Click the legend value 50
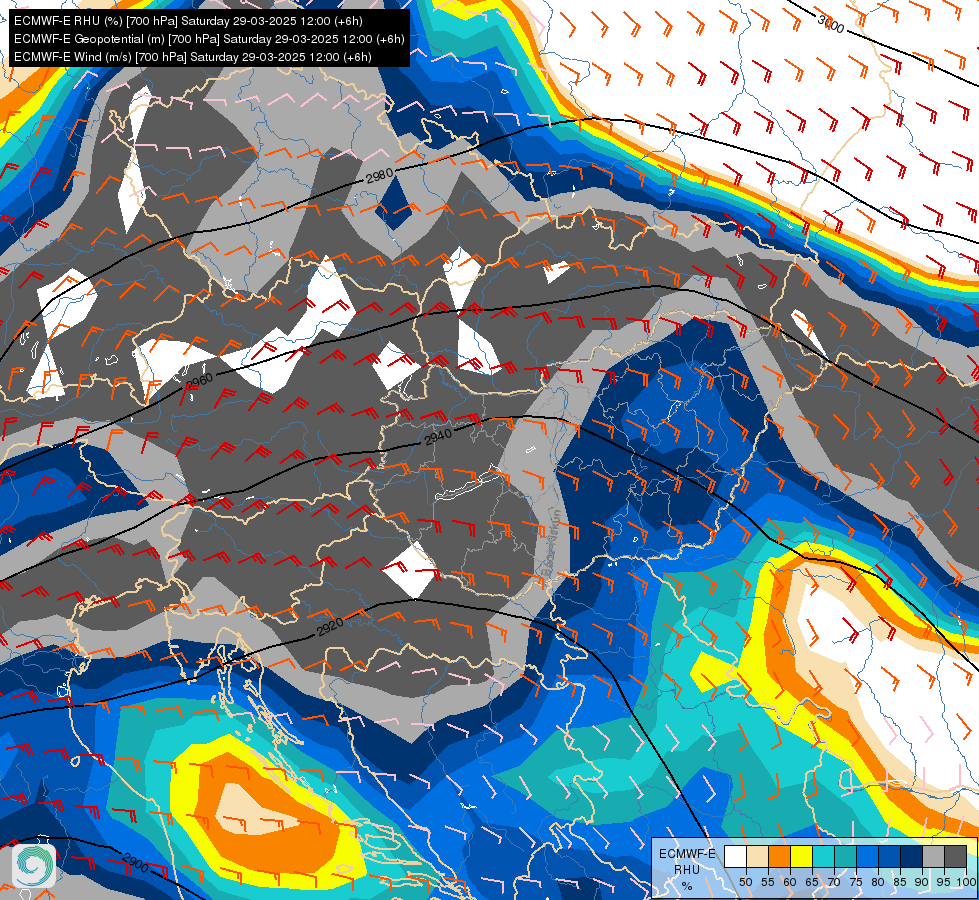The image size is (979, 900). point(745,882)
